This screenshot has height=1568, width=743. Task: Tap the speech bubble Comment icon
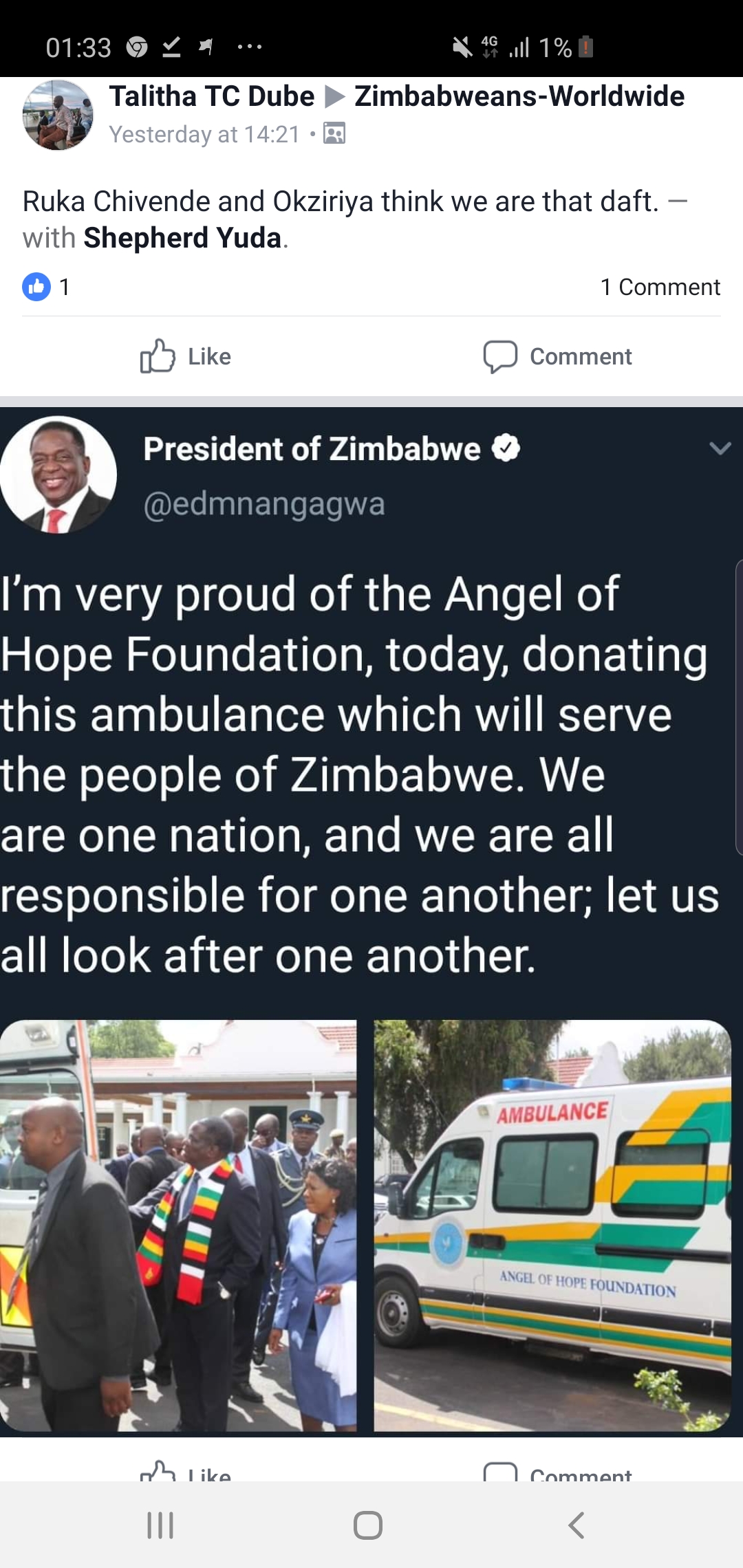(x=500, y=356)
